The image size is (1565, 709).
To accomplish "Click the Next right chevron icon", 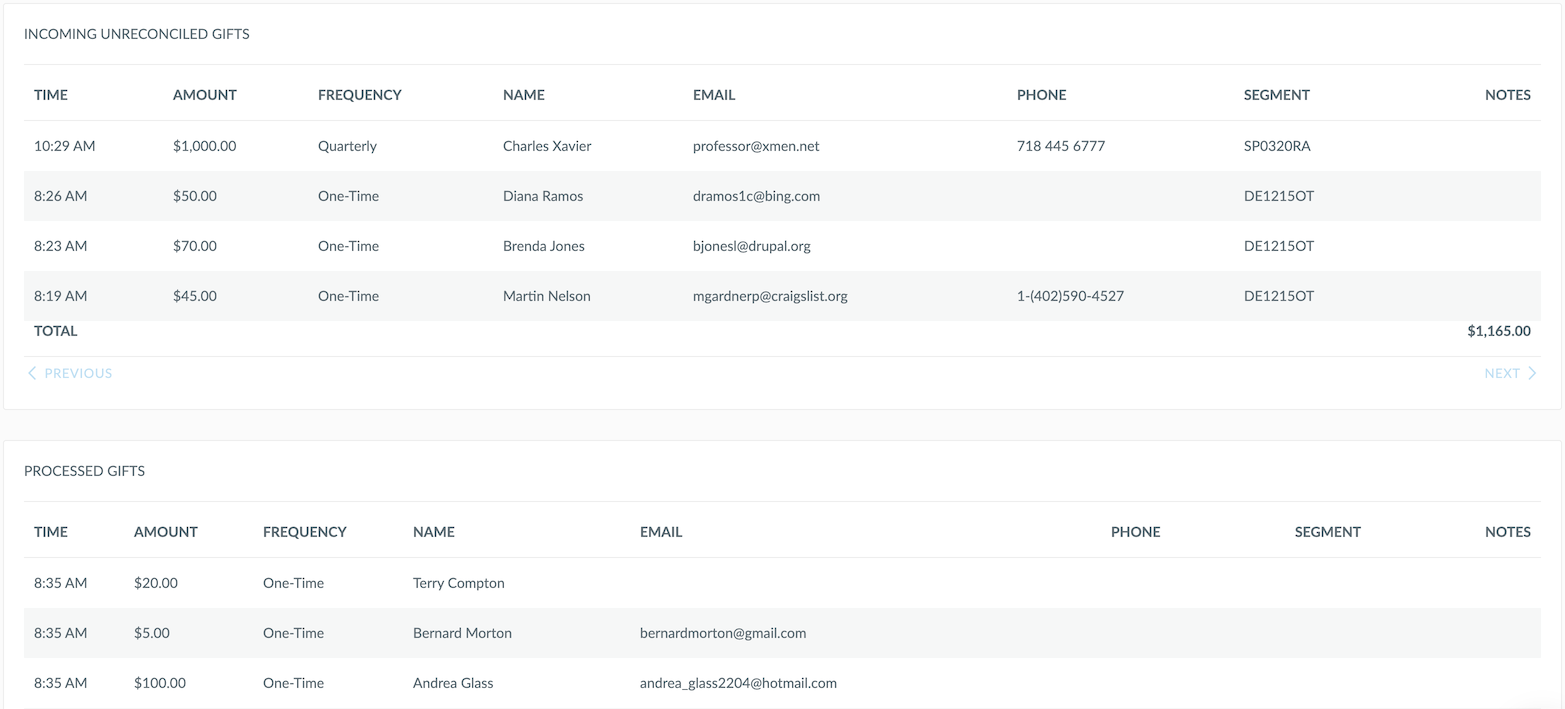I will 1532,373.
